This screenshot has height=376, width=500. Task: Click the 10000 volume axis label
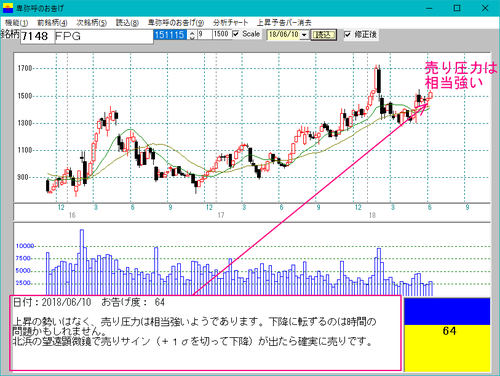click(x=25, y=246)
